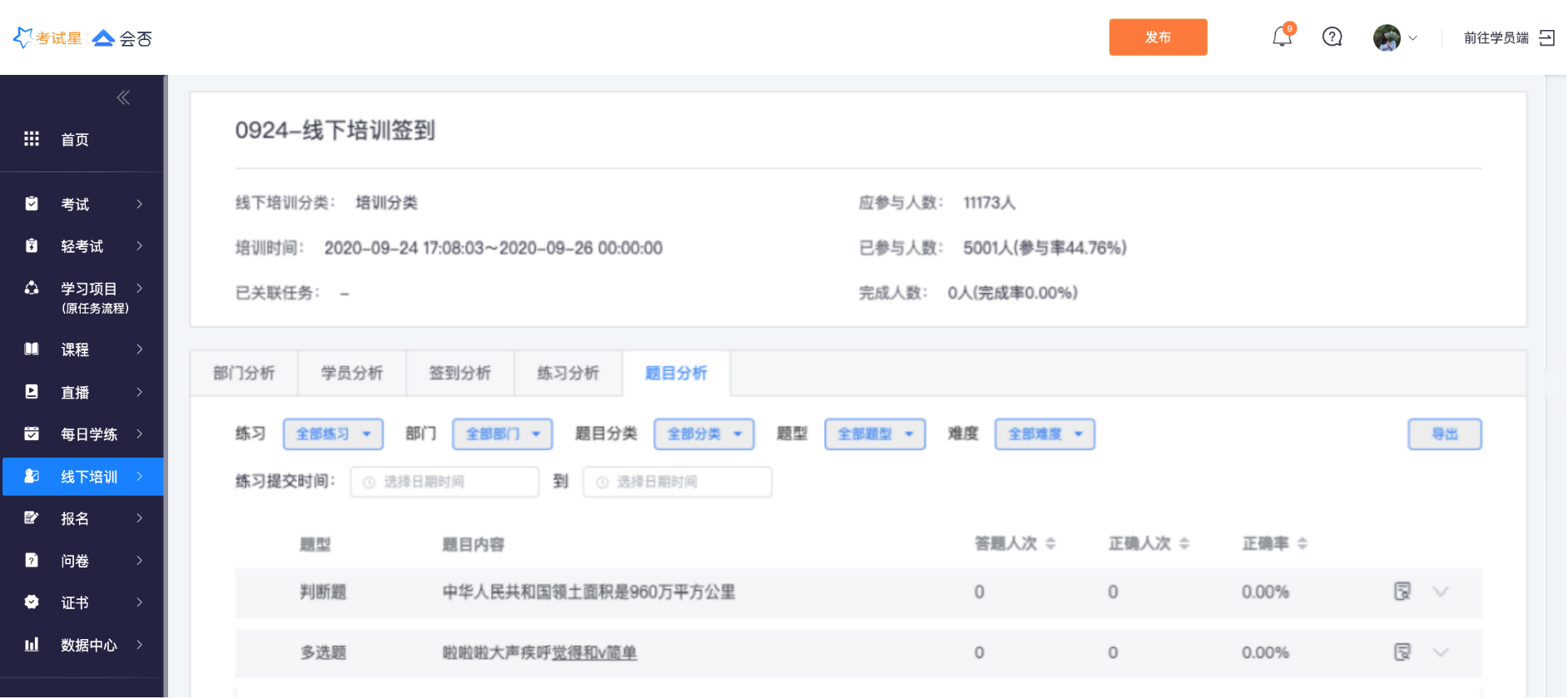Click the 报名 edit icon
Image resolution: width=1568 pixels, height=699 pixels.
click(x=32, y=518)
